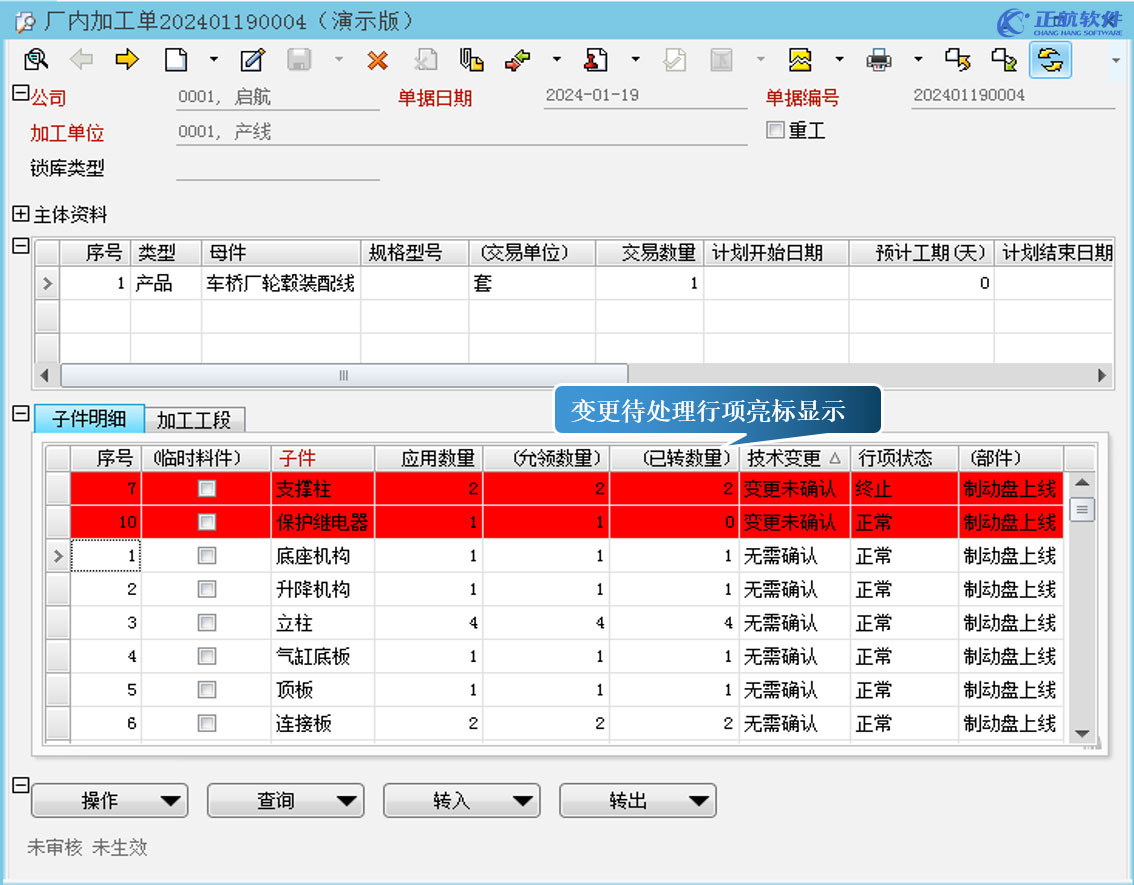Viewport: 1134px width, 885px height.
Task: Click the save floppy disk icon
Action: 299,59
